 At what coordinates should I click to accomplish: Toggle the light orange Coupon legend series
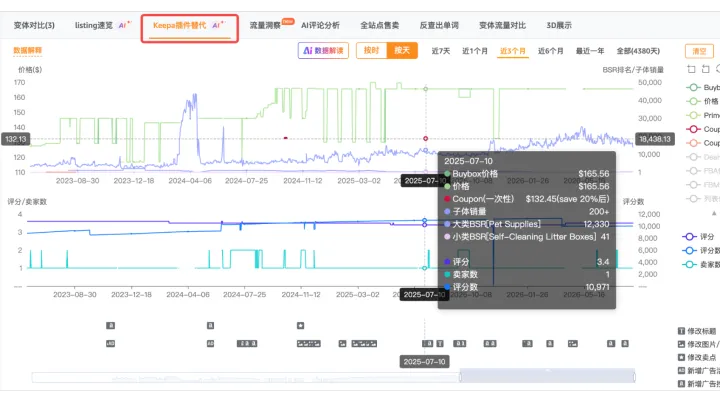tap(703, 143)
